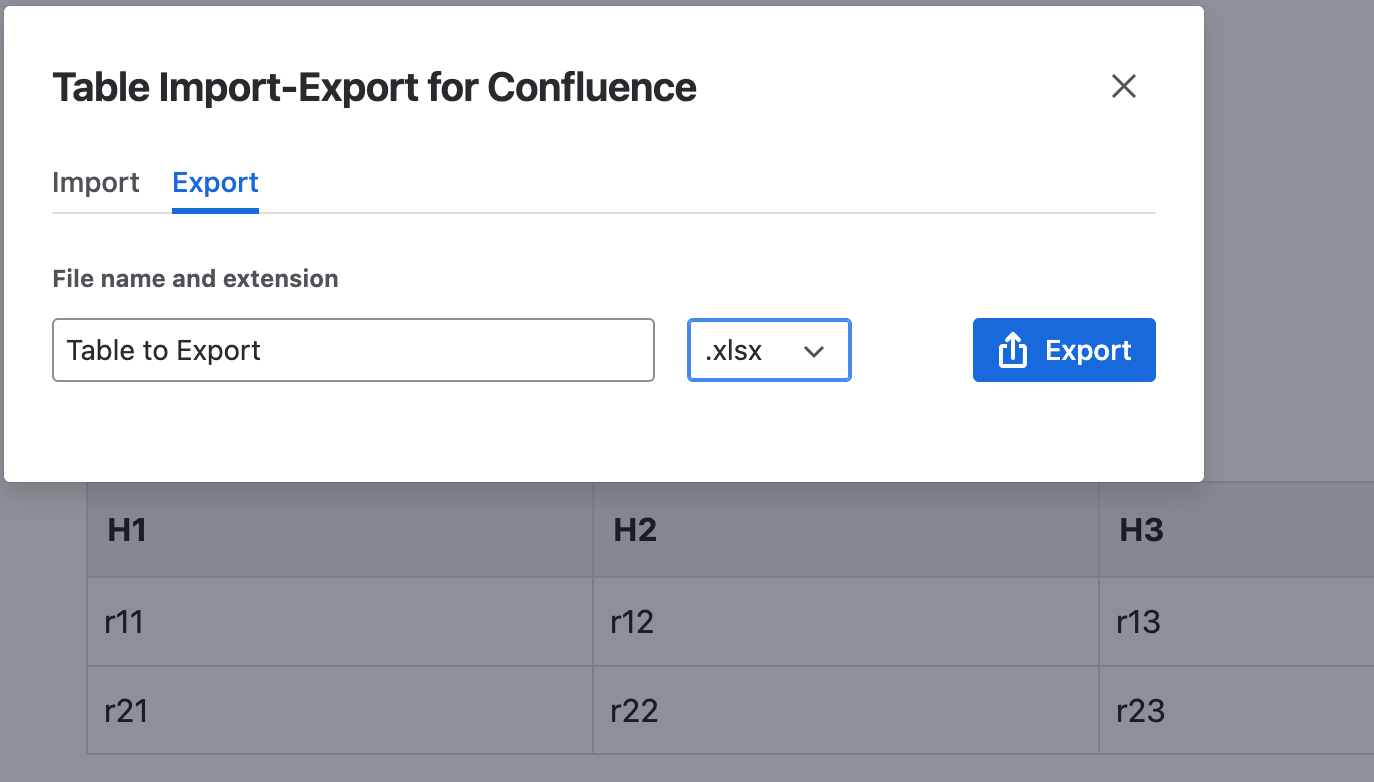
Task: Click inside the file name input field
Action: tap(353, 350)
